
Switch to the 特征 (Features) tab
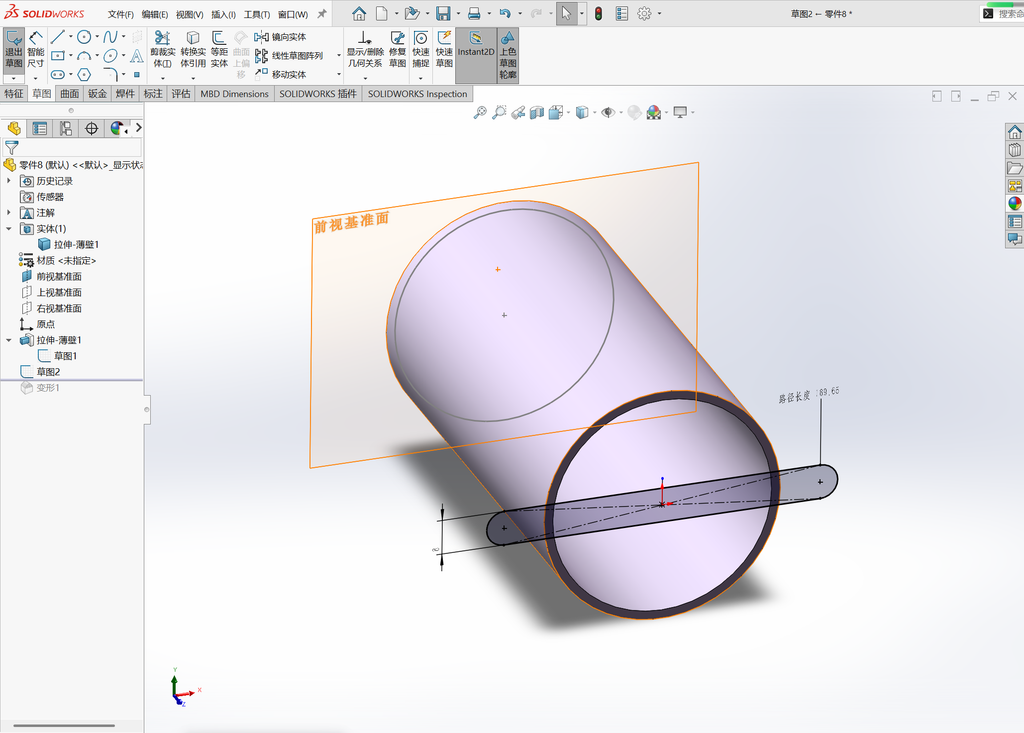pyautogui.click(x=14, y=93)
